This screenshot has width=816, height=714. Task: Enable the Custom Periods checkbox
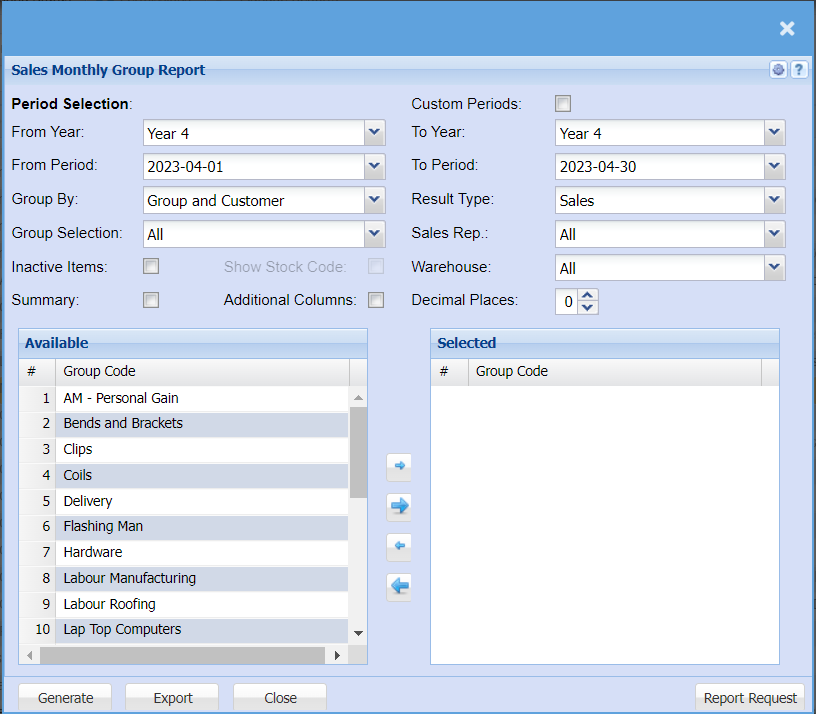(x=563, y=103)
